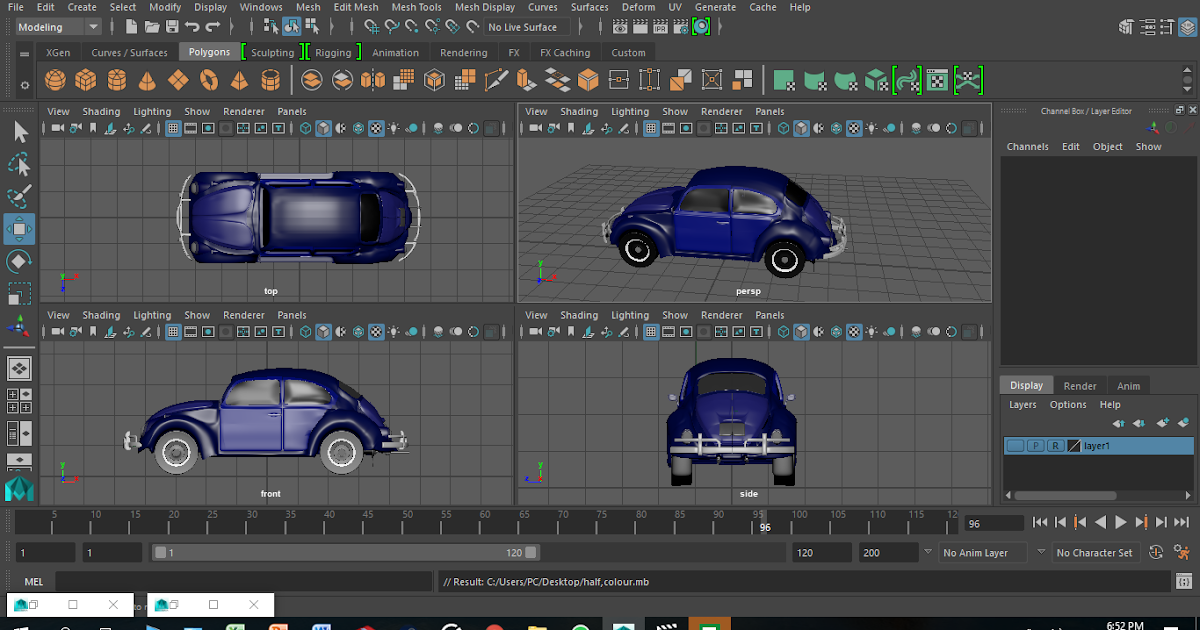Toggle the P playback flag on layer1

click(1036, 445)
